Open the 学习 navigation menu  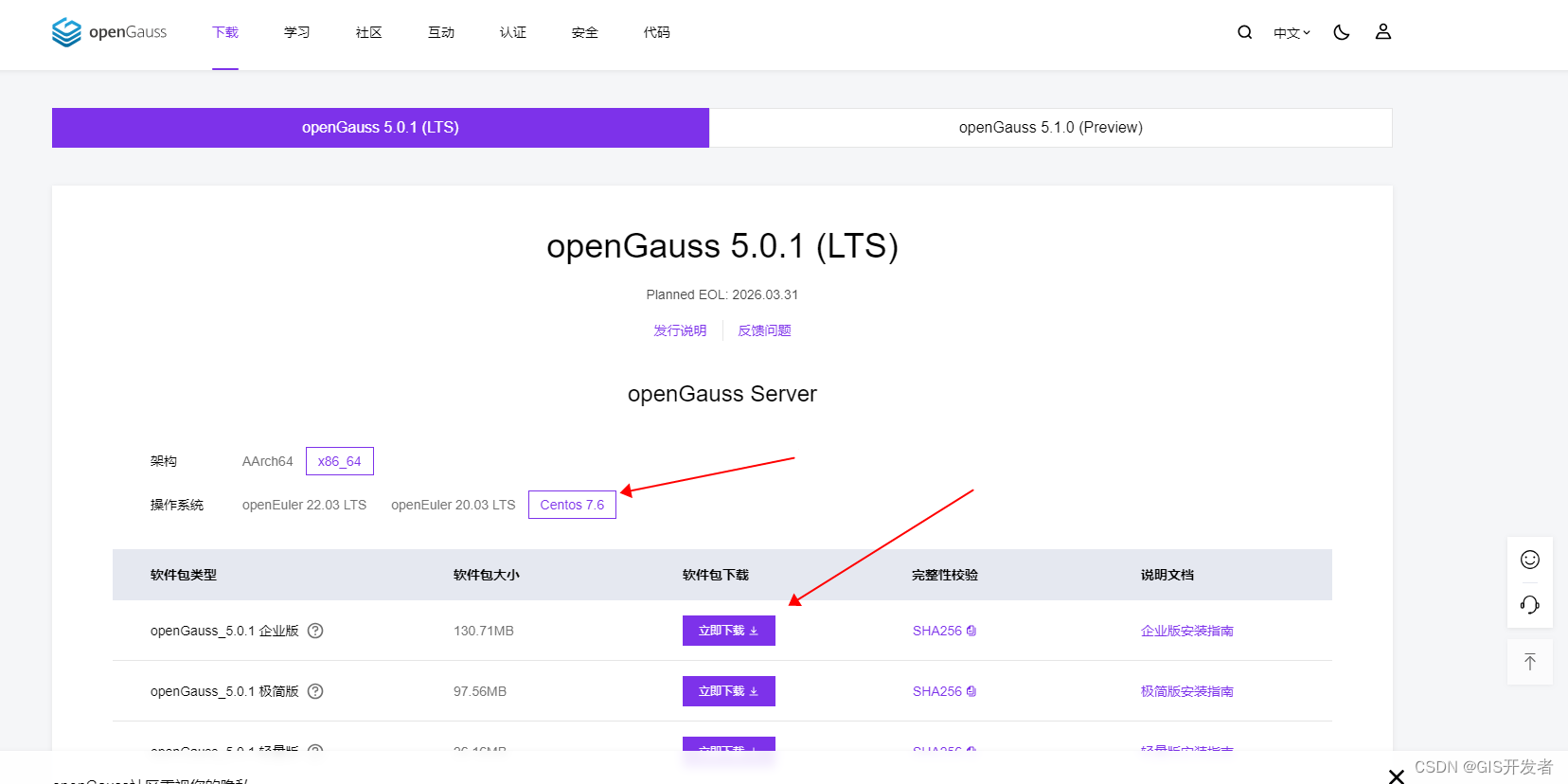click(297, 32)
